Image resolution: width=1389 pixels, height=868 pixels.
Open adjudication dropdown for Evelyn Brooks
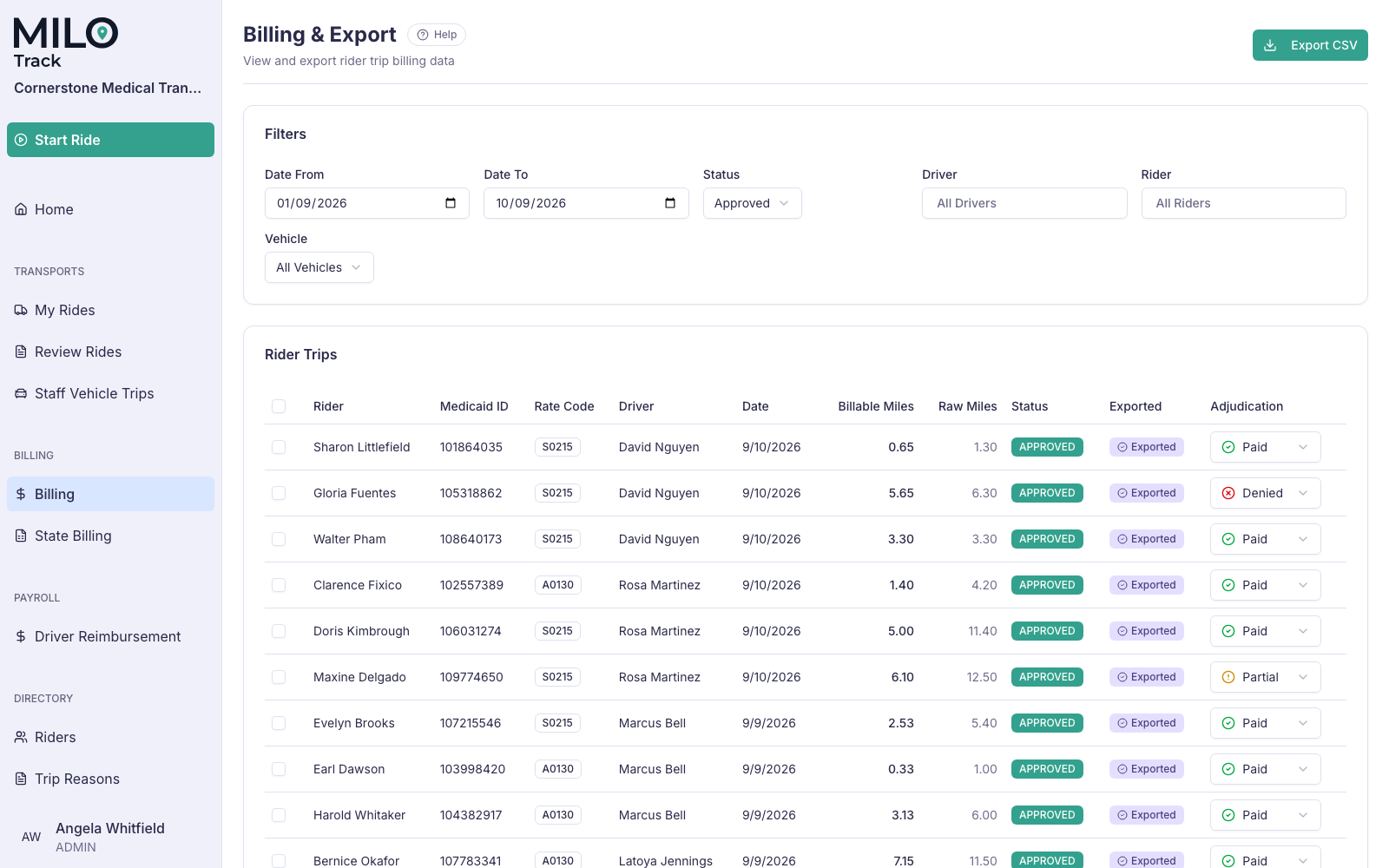[1265, 723]
